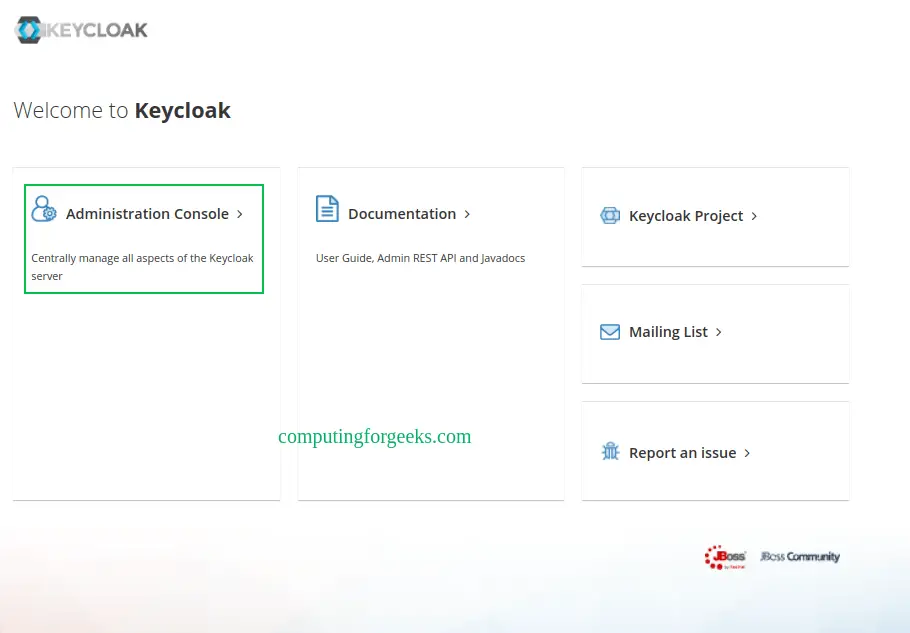Image resolution: width=910 pixels, height=633 pixels.
Task: Open the JBoss Community logo link
Action: pyautogui.click(x=800, y=556)
